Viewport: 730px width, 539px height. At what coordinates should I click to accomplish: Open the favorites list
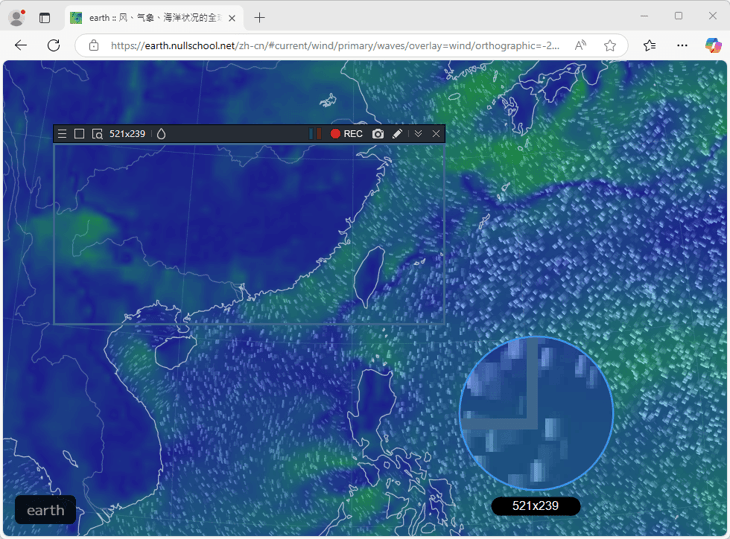(x=649, y=46)
